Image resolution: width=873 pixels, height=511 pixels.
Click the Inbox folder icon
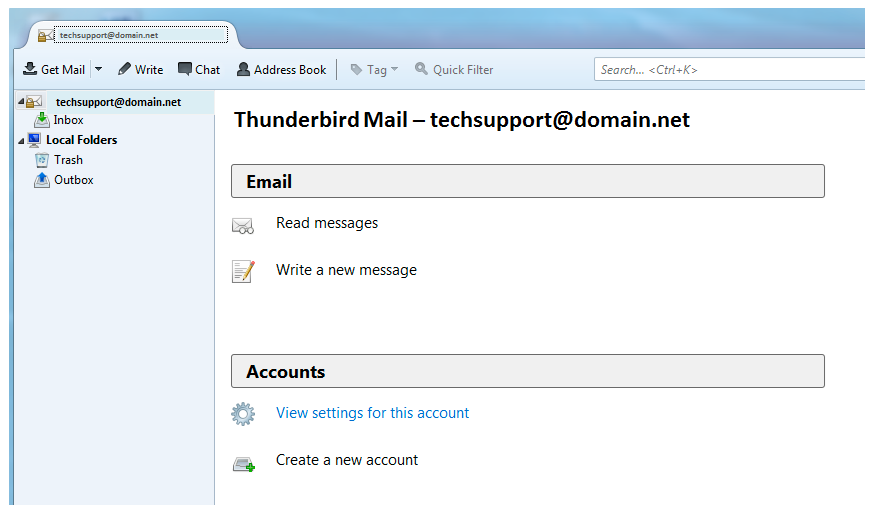(42, 120)
